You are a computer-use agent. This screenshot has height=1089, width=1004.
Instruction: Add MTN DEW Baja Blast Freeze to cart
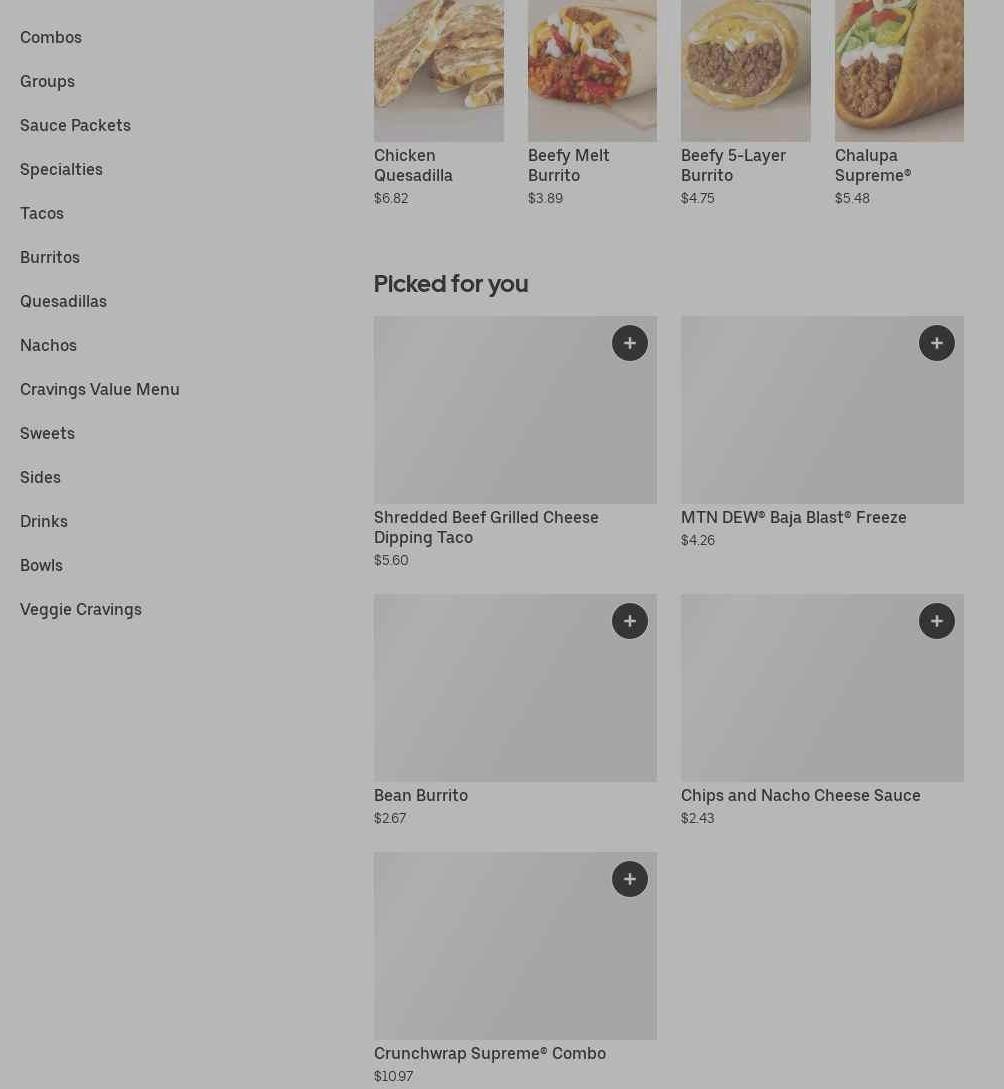(x=936, y=343)
